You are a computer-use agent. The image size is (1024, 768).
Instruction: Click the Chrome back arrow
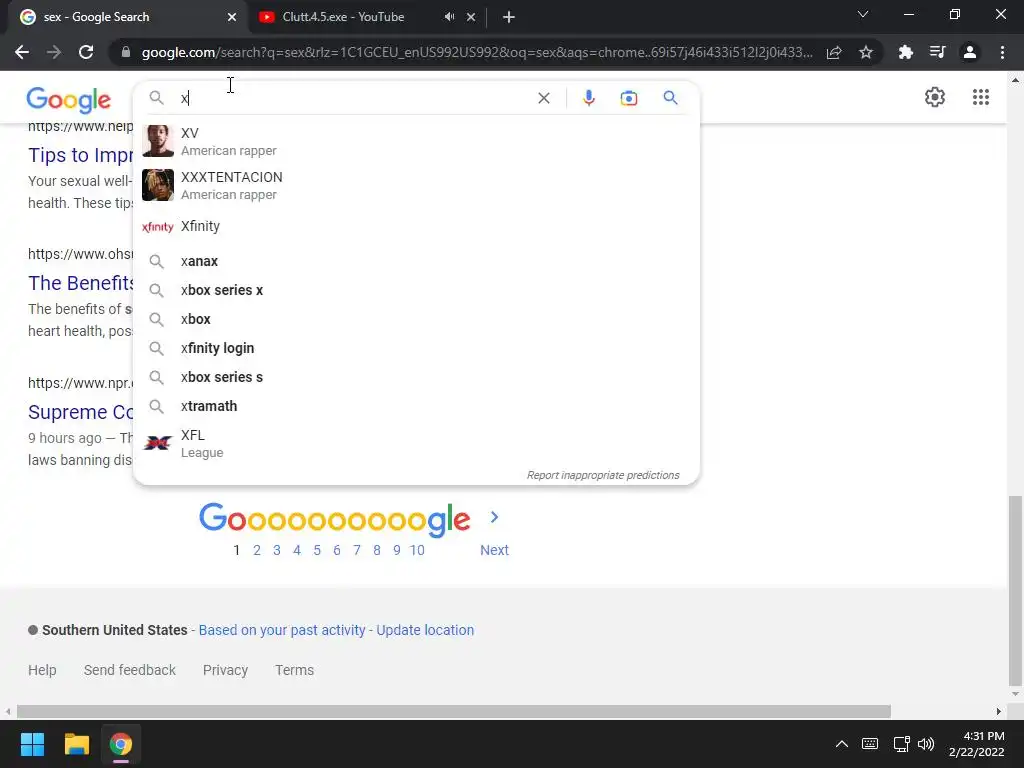(x=22, y=52)
